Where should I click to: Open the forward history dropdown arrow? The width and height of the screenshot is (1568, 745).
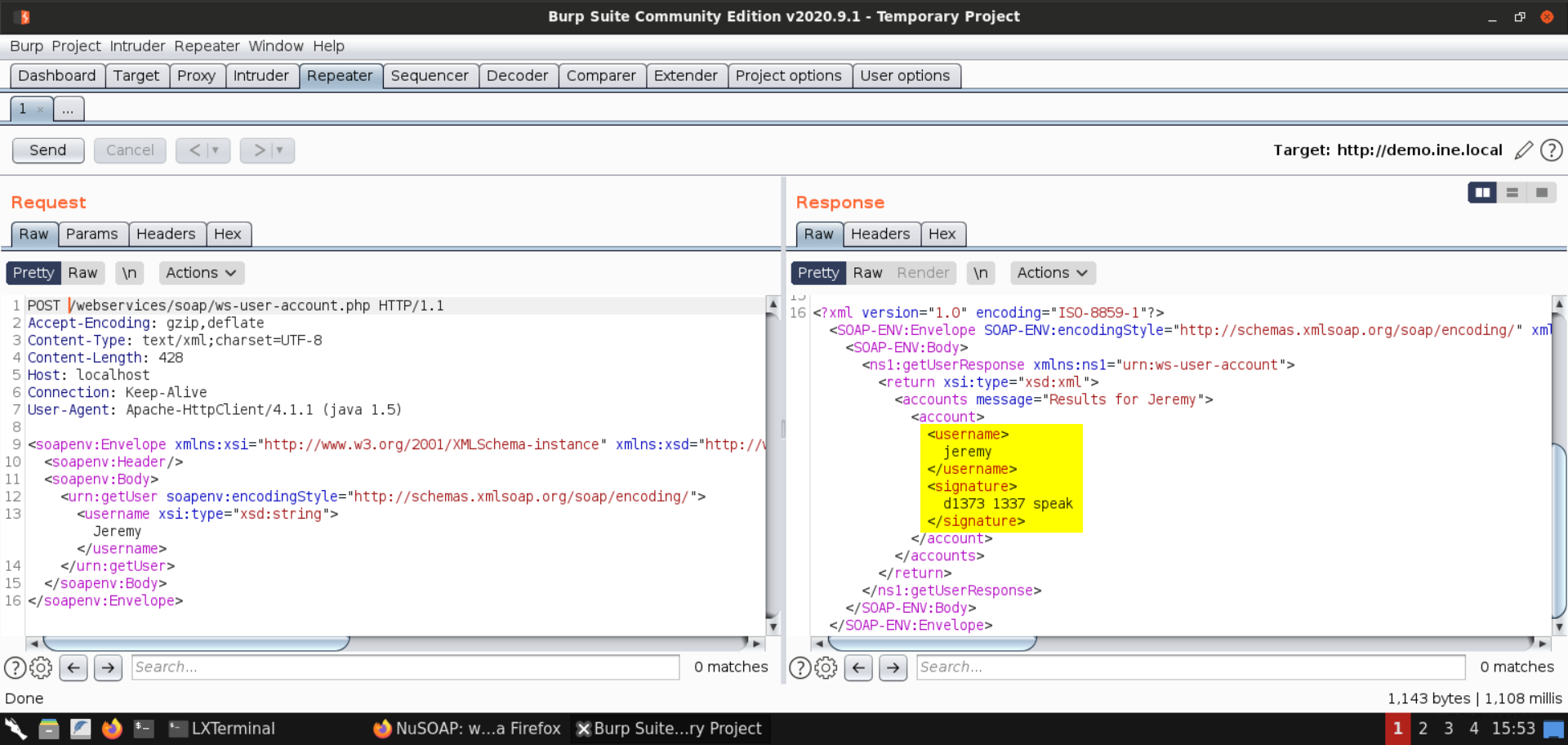[x=279, y=150]
